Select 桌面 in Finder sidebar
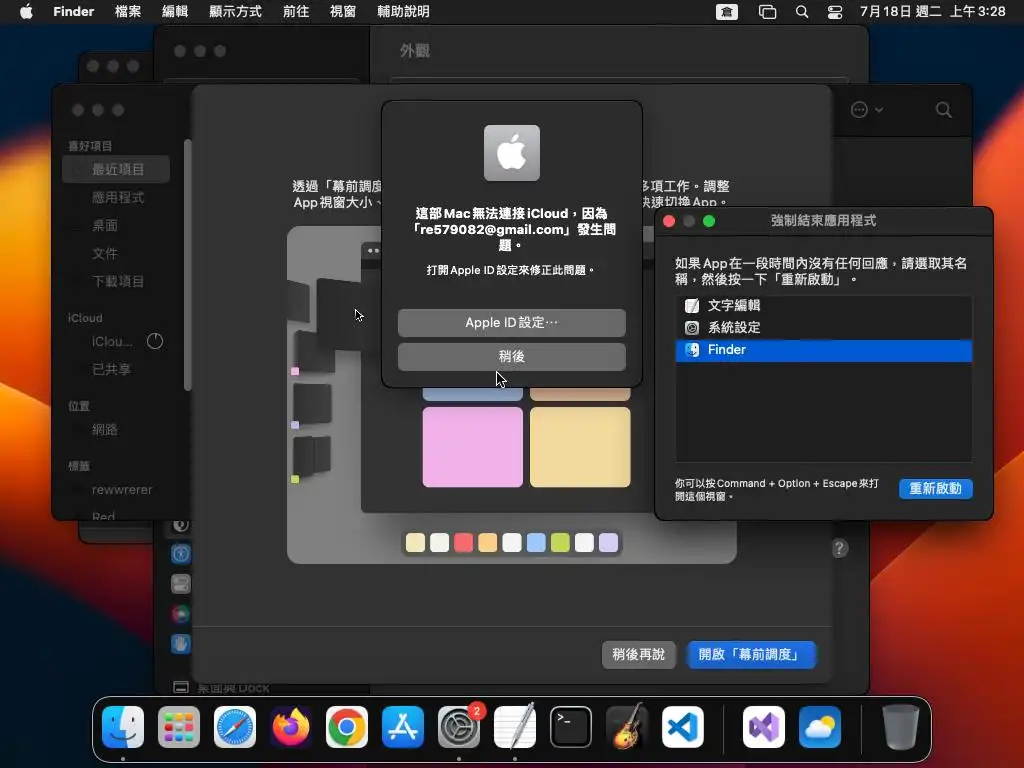Screen dimensions: 1024x768 tap(116, 225)
